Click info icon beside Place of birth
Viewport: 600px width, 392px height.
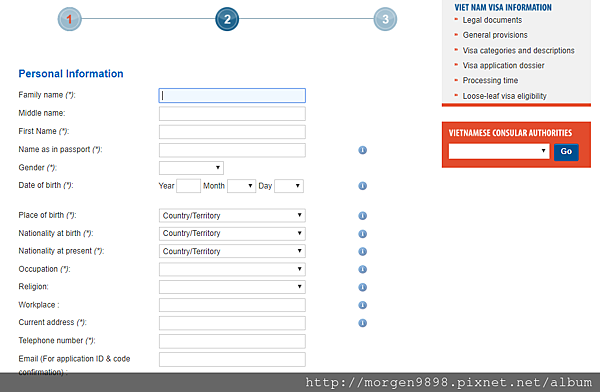point(362,216)
